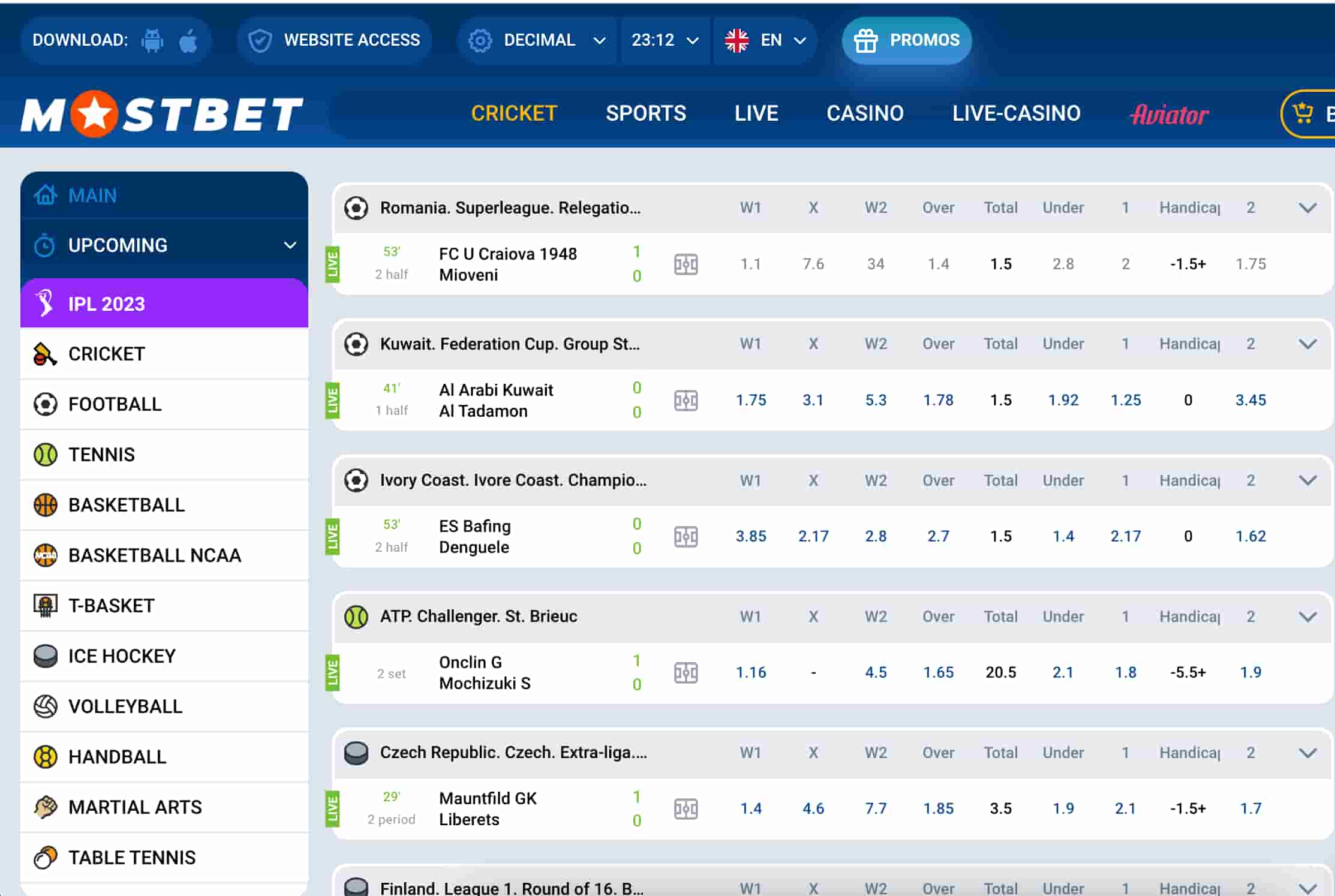Open the Mauntfild GK vs Liberets match
The width and height of the screenshot is (1335, 896).
(488, 809)
